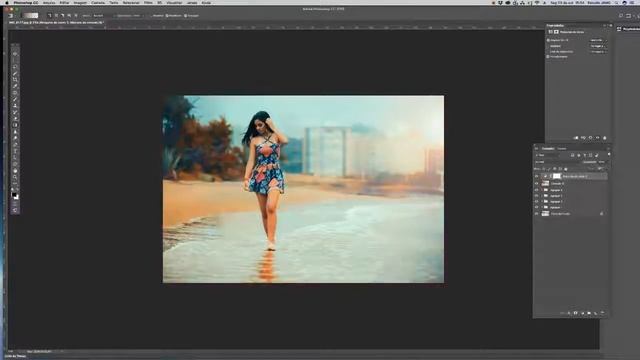Click the white layer mask thumbnail of the selected layer
Viewport: 640px width, 360px height.
click(x=557, y=176)
